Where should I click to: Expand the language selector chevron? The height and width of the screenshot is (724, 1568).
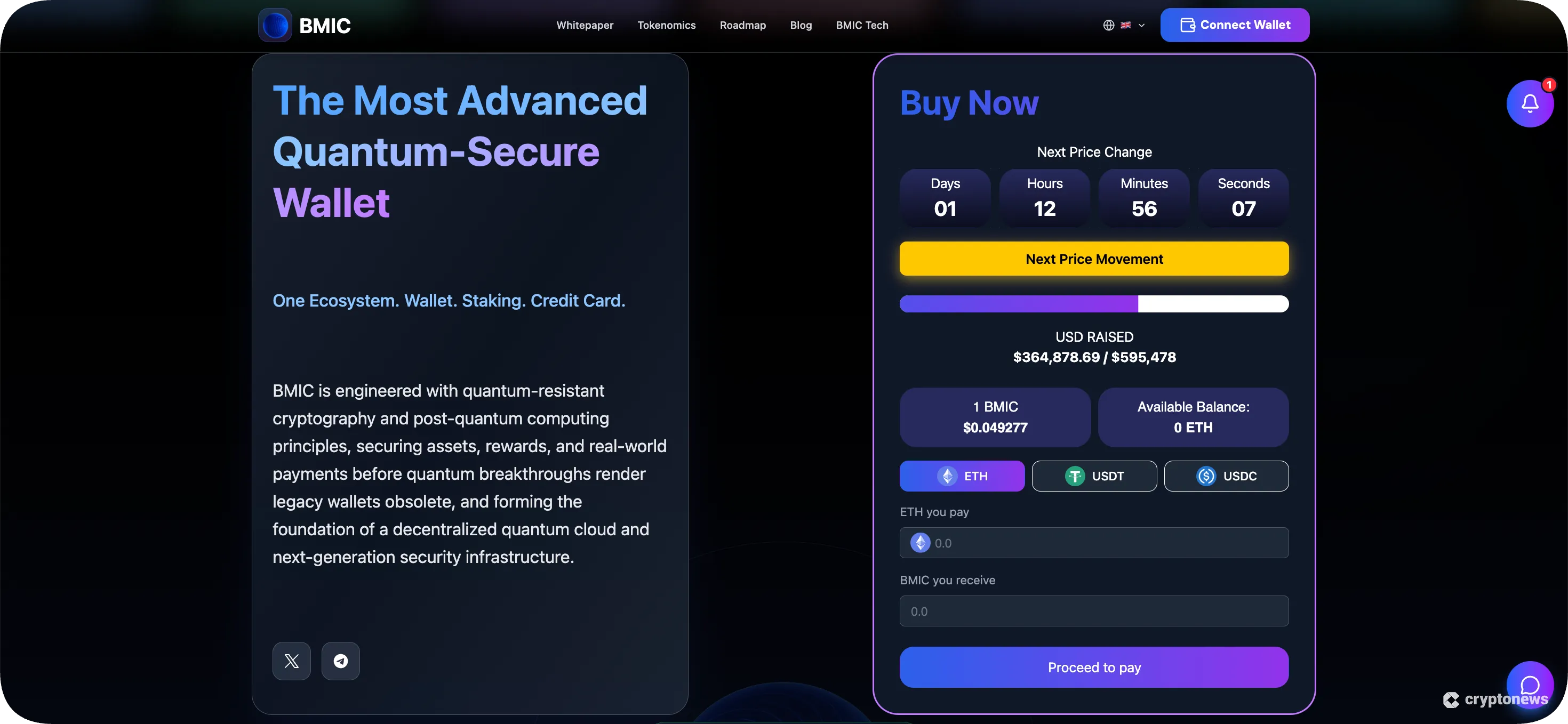(1141, 25)
